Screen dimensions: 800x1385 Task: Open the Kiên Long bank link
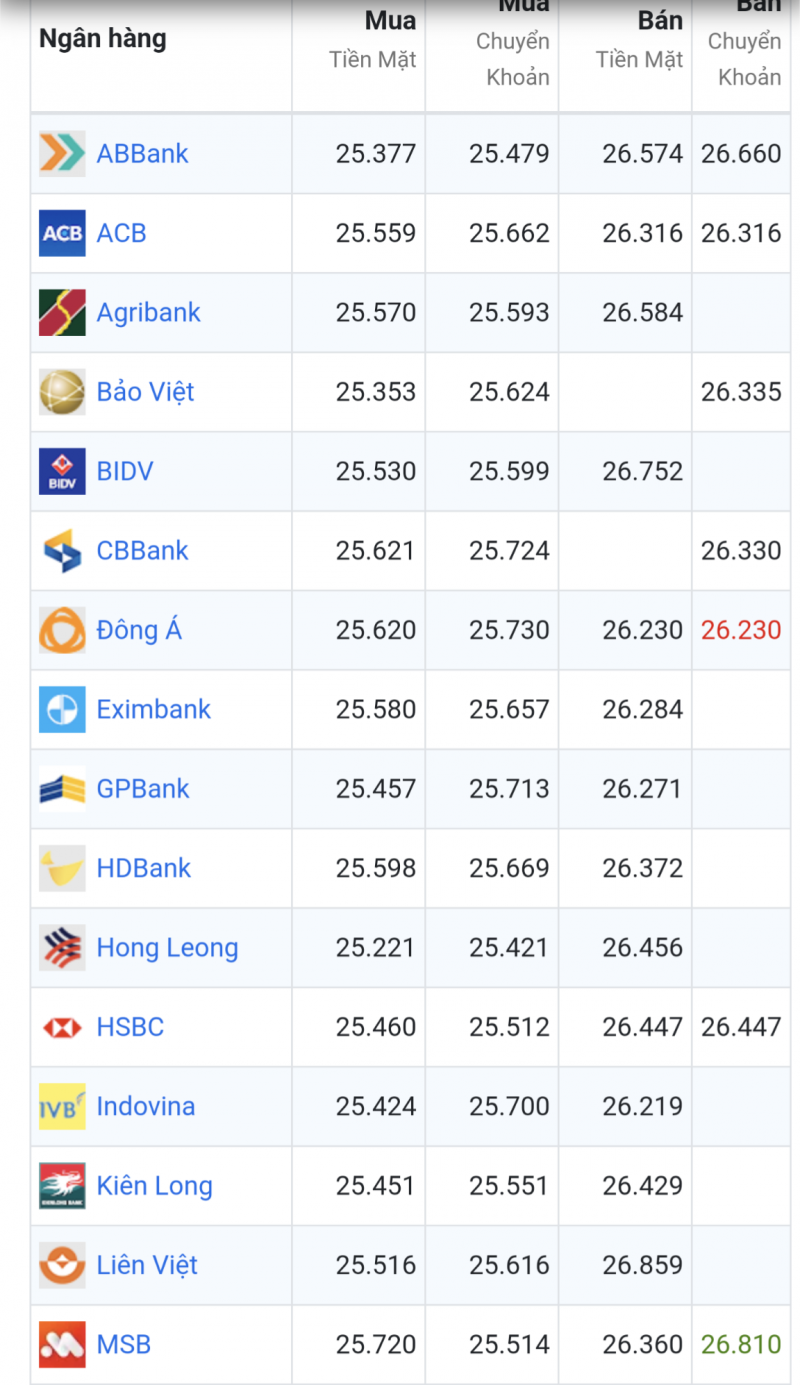click(x=154, y=1186)
